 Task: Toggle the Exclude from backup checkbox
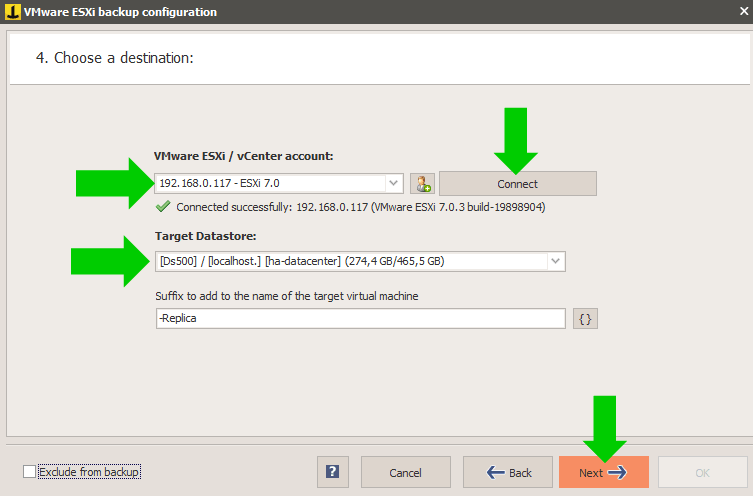(29, 472)
